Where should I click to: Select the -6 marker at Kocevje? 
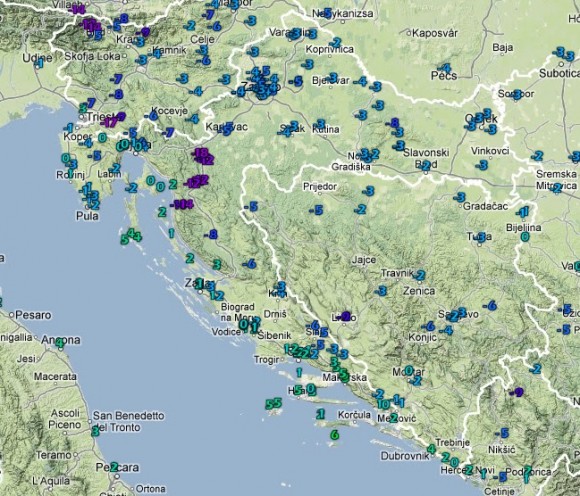click(152, 116)
